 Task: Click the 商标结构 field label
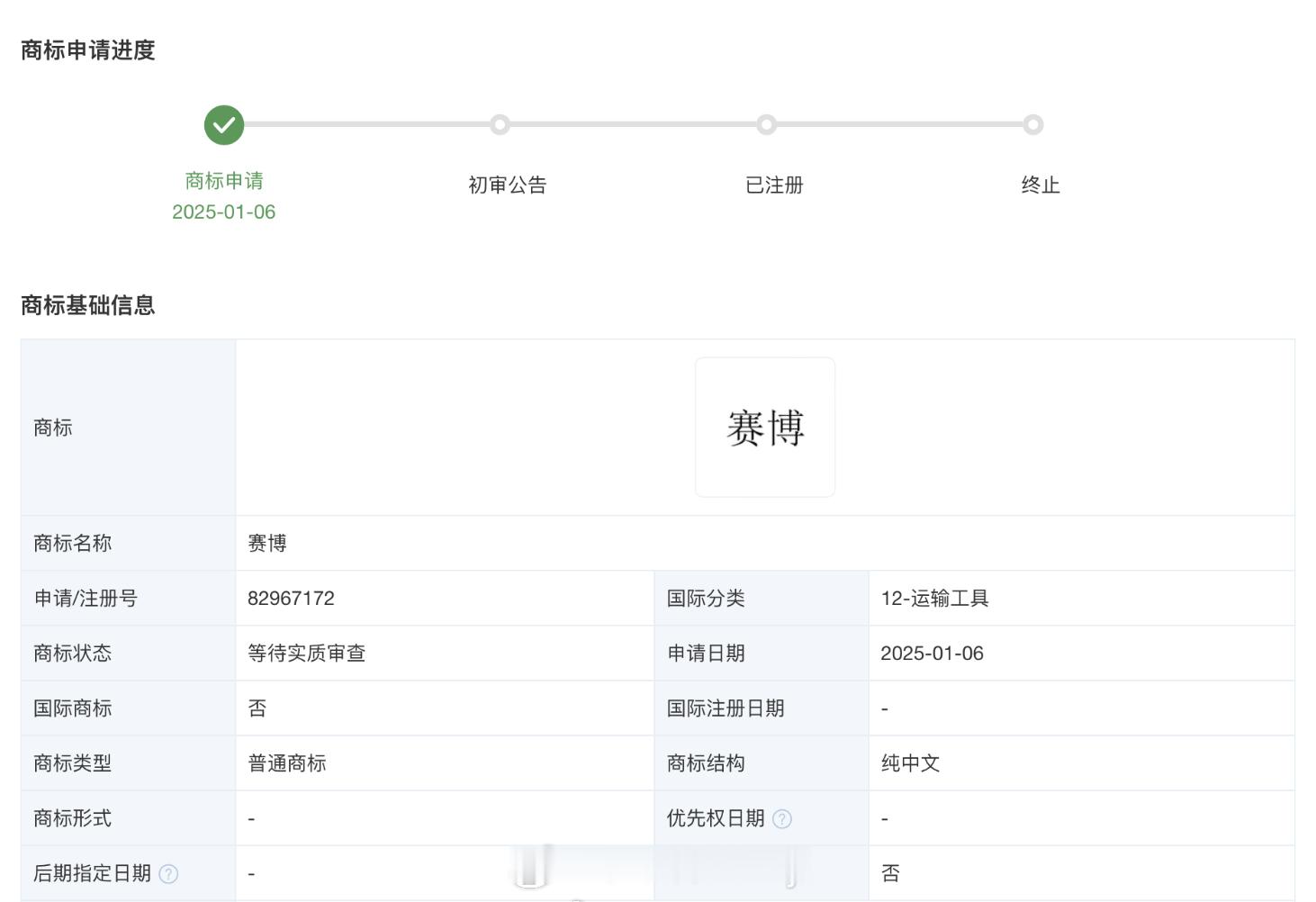click(706, 763)
